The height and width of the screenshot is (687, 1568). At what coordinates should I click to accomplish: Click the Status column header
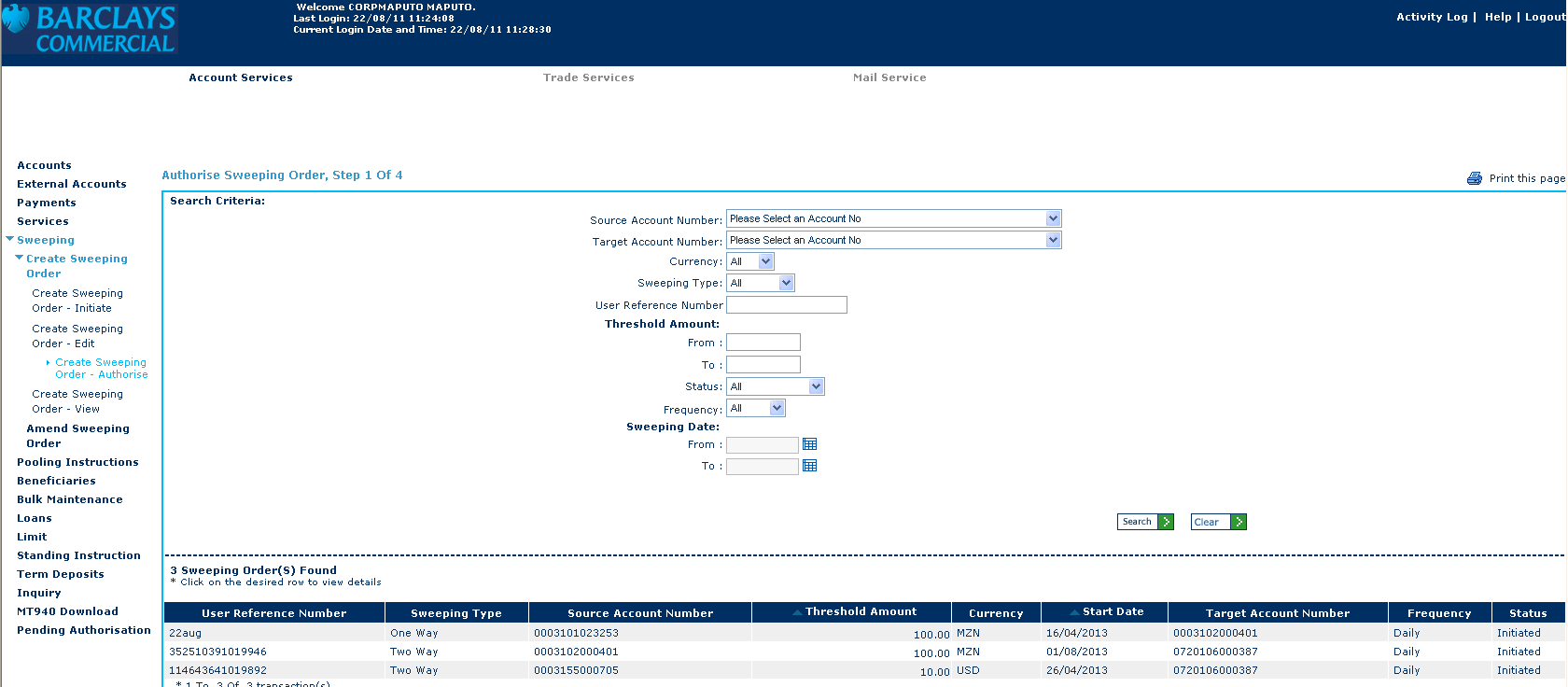[x=1528, y=613]
